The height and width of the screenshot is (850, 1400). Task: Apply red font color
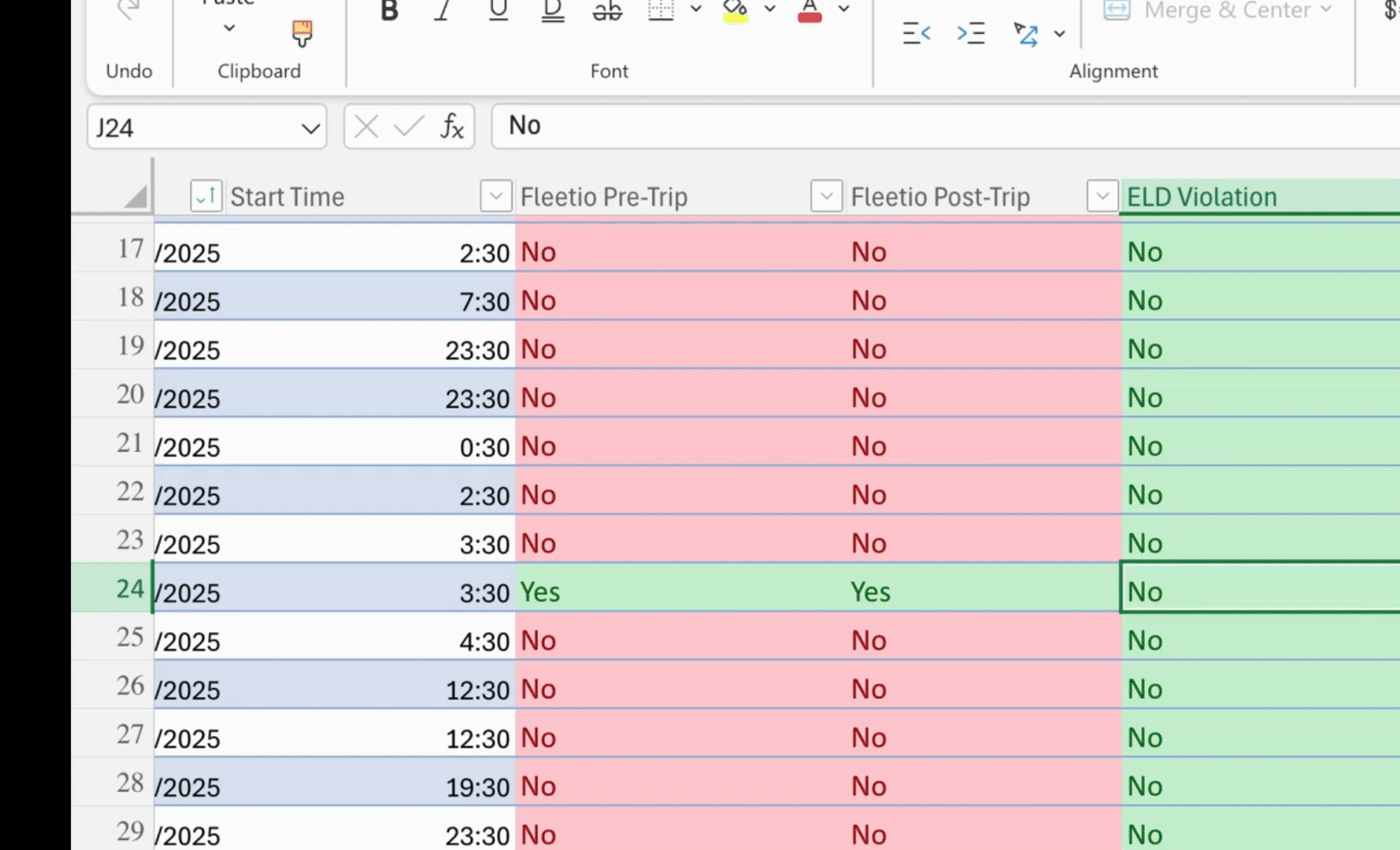pos(809,11)
